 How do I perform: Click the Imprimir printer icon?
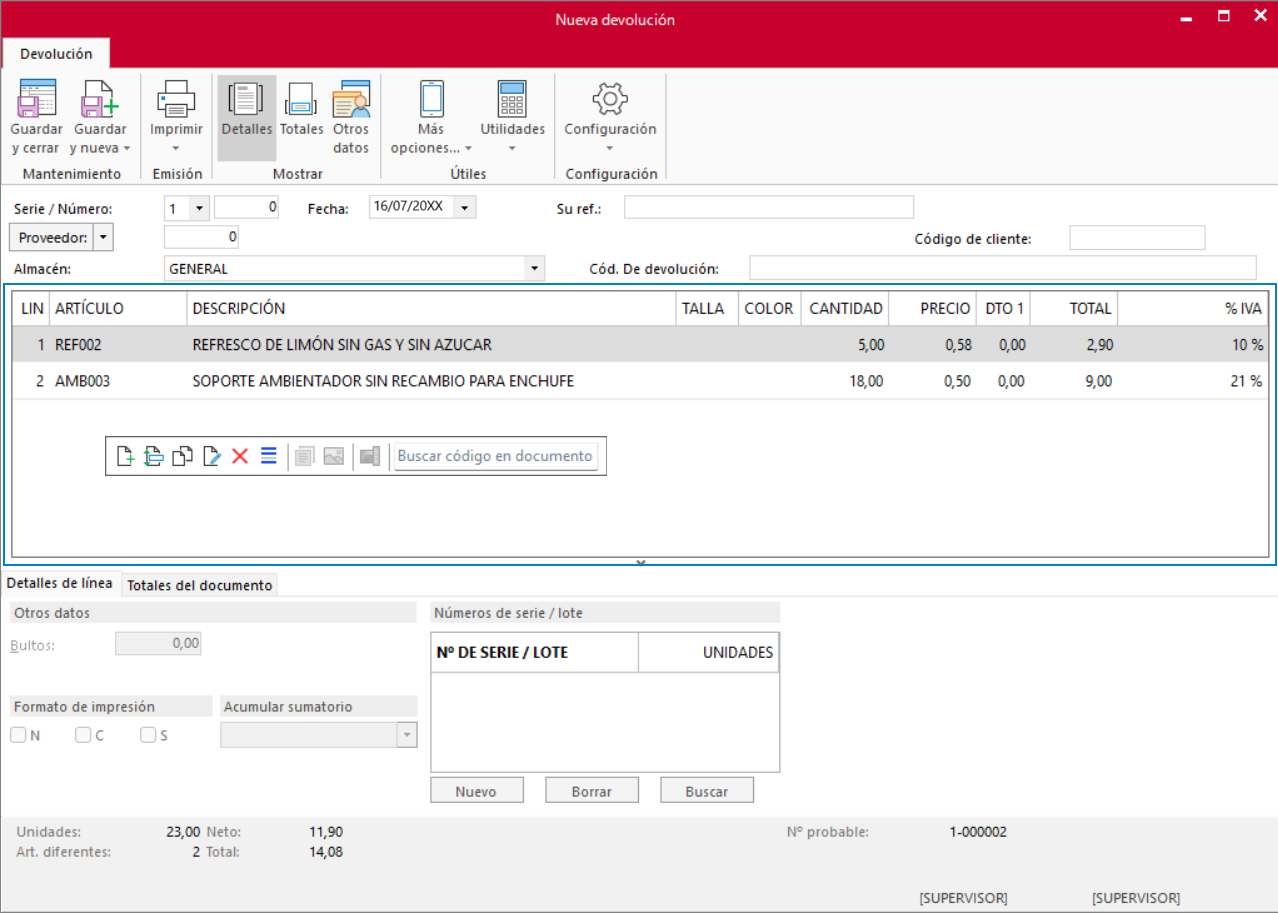(x=176, y=99)
